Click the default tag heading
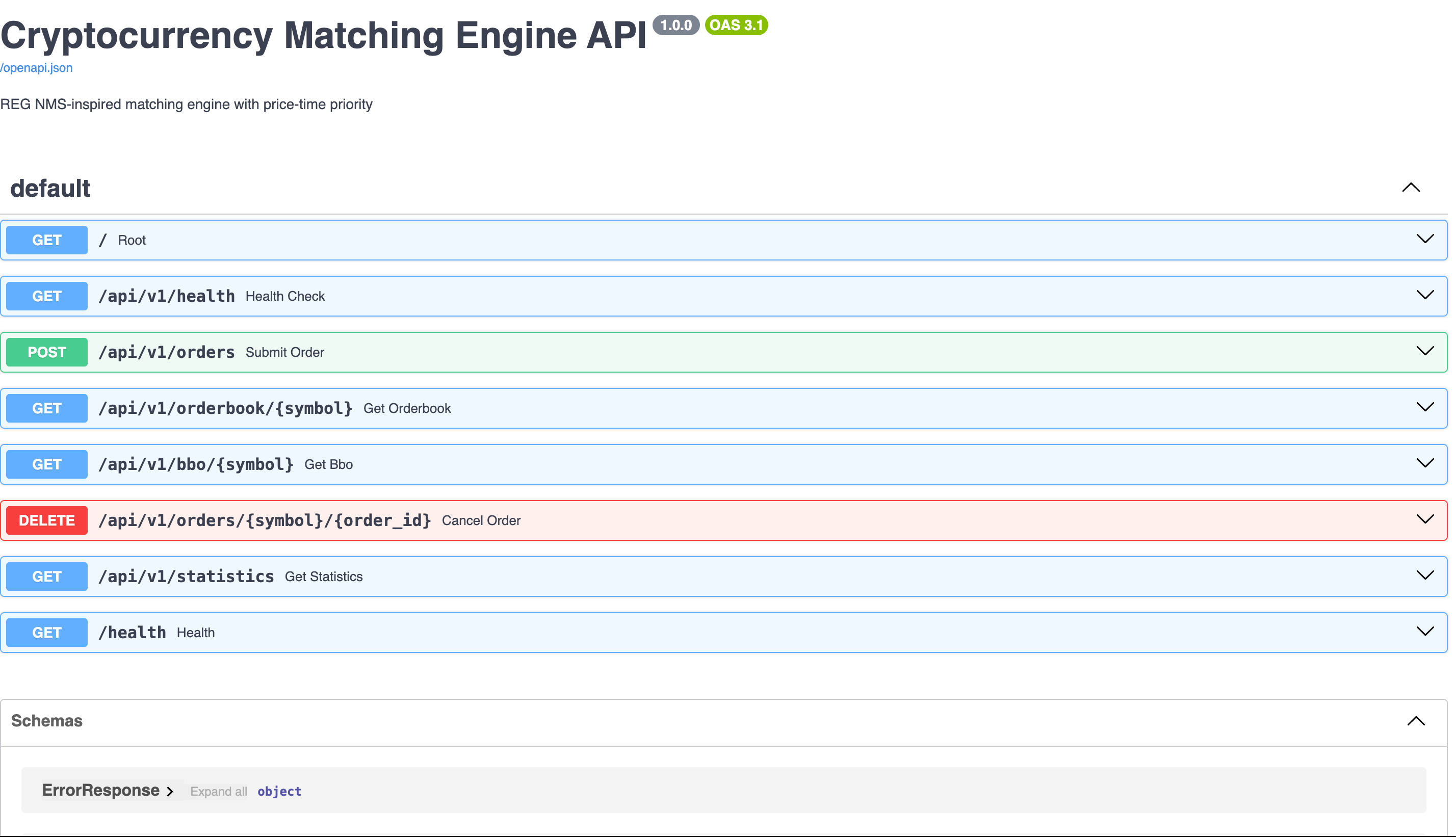This screenshot has height=837, width=1456. (x=50, y=189)
